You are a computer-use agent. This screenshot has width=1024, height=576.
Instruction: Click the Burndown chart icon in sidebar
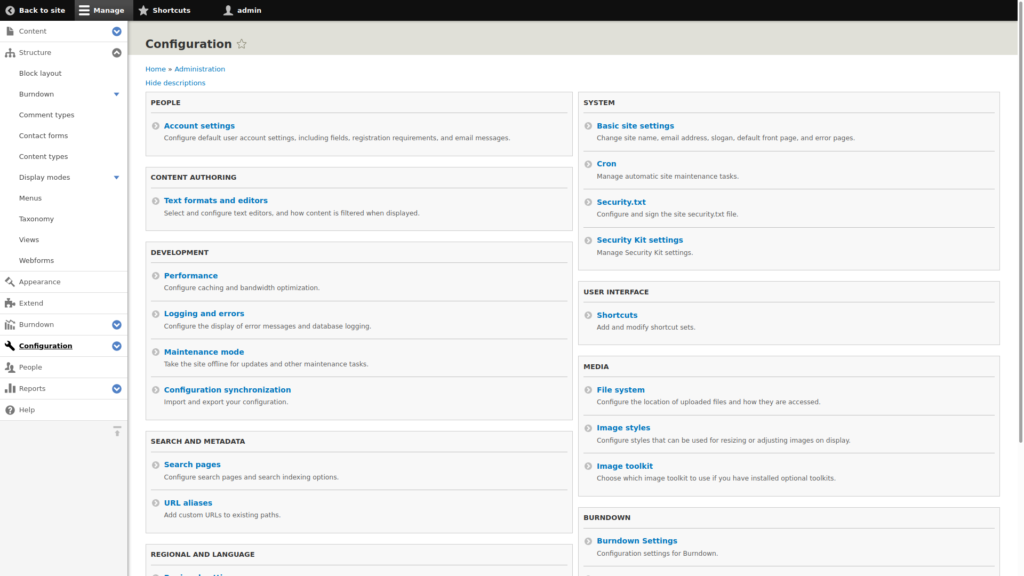coord(10,325)
